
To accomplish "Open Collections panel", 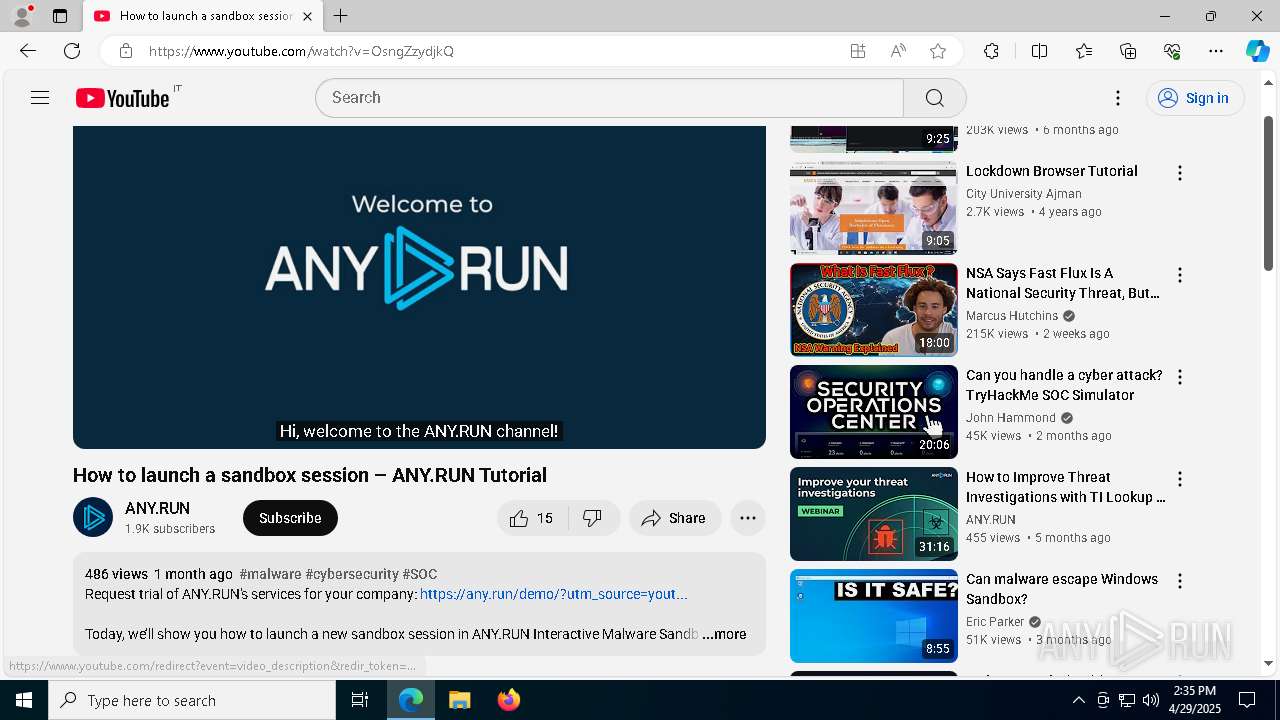I will 1128,51.
